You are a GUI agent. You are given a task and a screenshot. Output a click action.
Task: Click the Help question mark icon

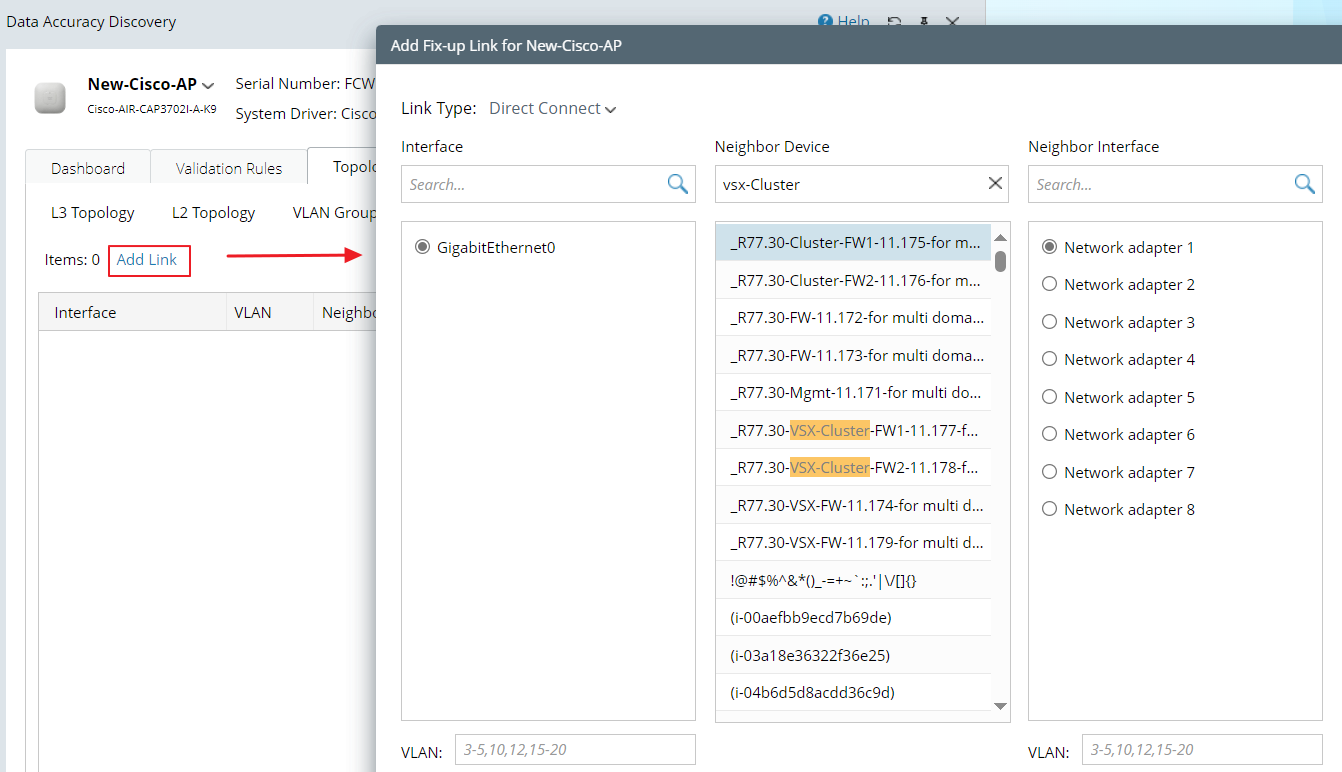(x=825, y=21)
